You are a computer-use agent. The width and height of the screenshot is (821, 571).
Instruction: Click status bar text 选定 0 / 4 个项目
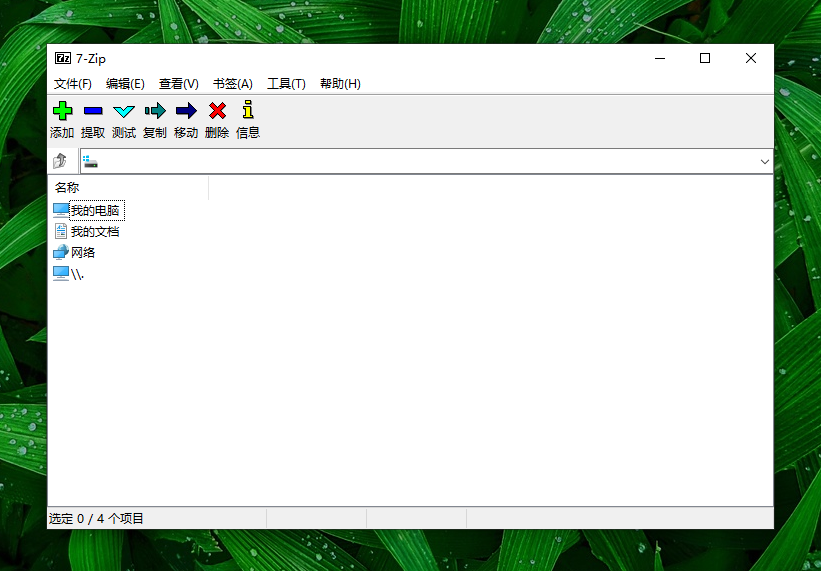tap(96, 519)
